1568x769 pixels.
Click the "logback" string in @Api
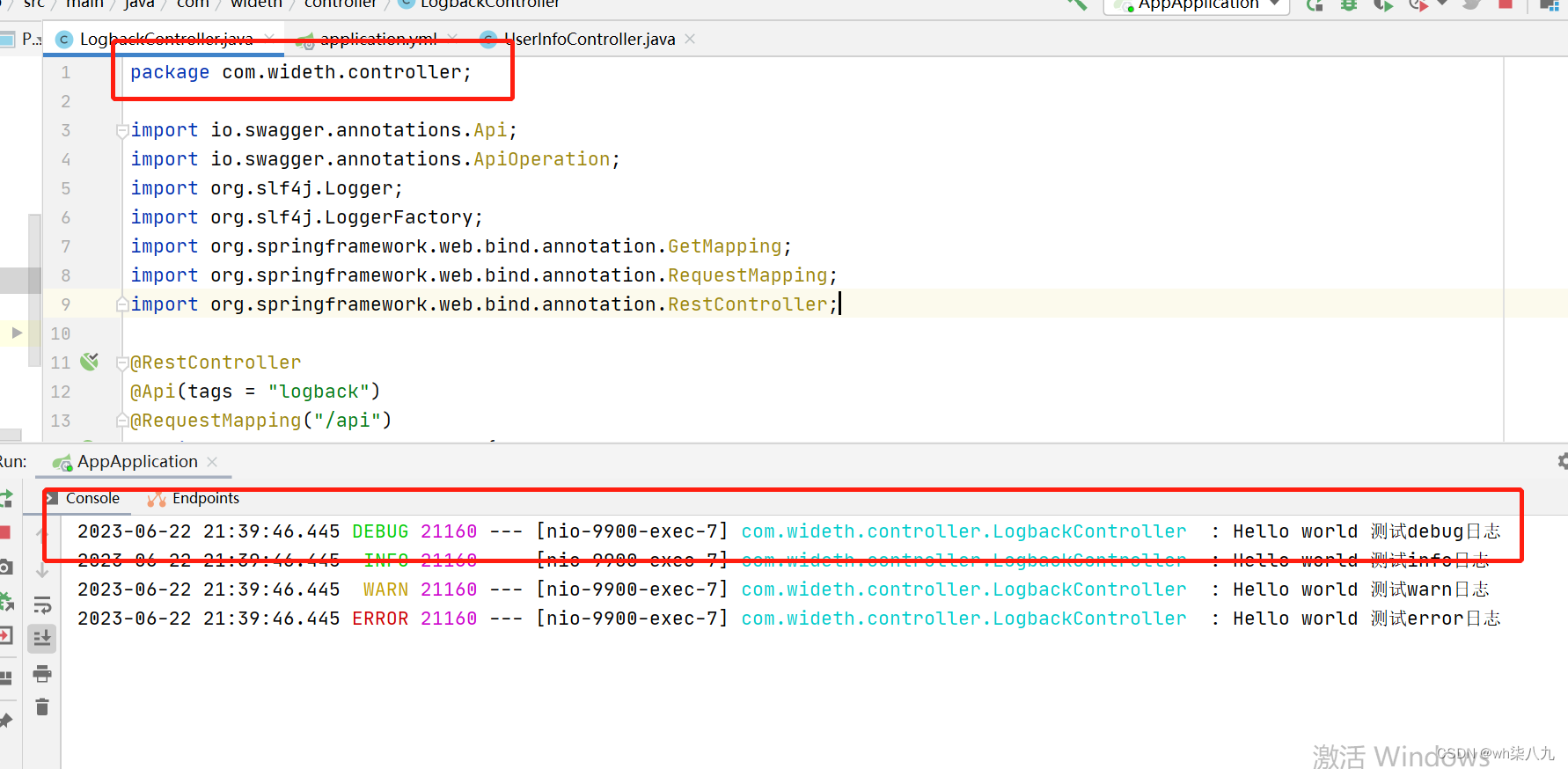[319, 392]
